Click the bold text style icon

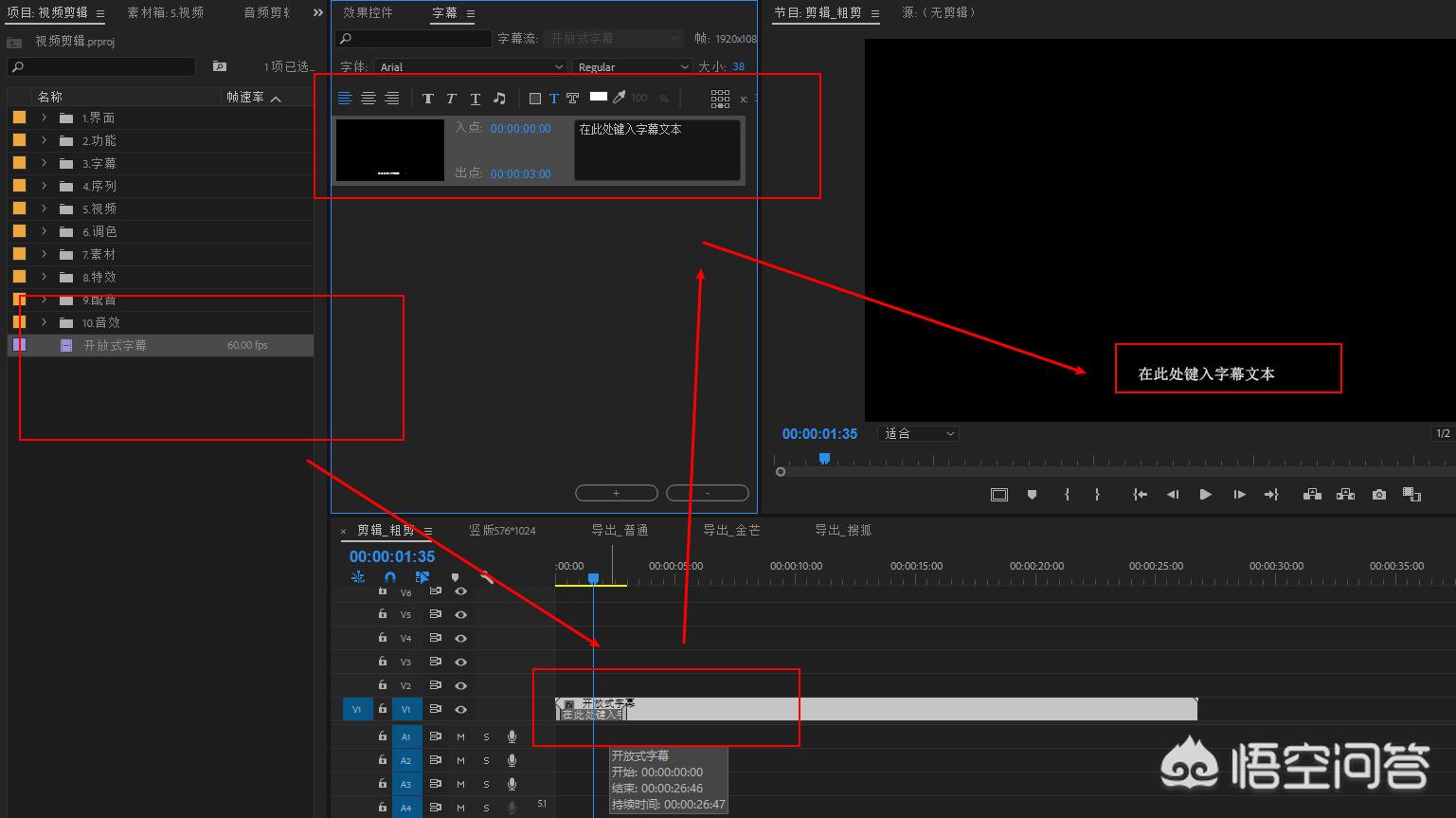pyautogui.click(x=427, y=99)
